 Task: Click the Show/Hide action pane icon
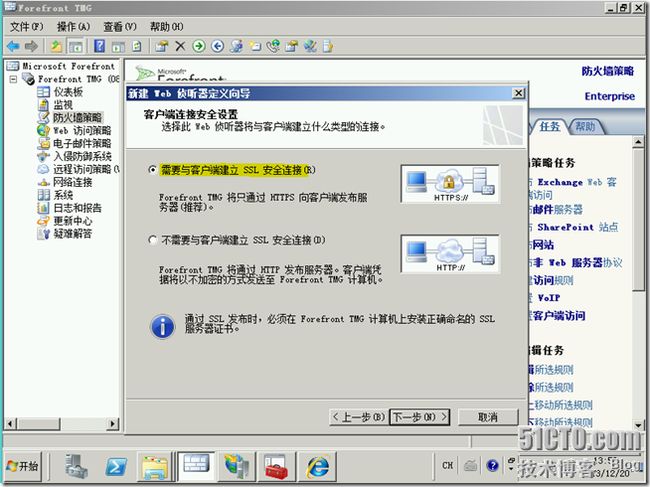118,46
